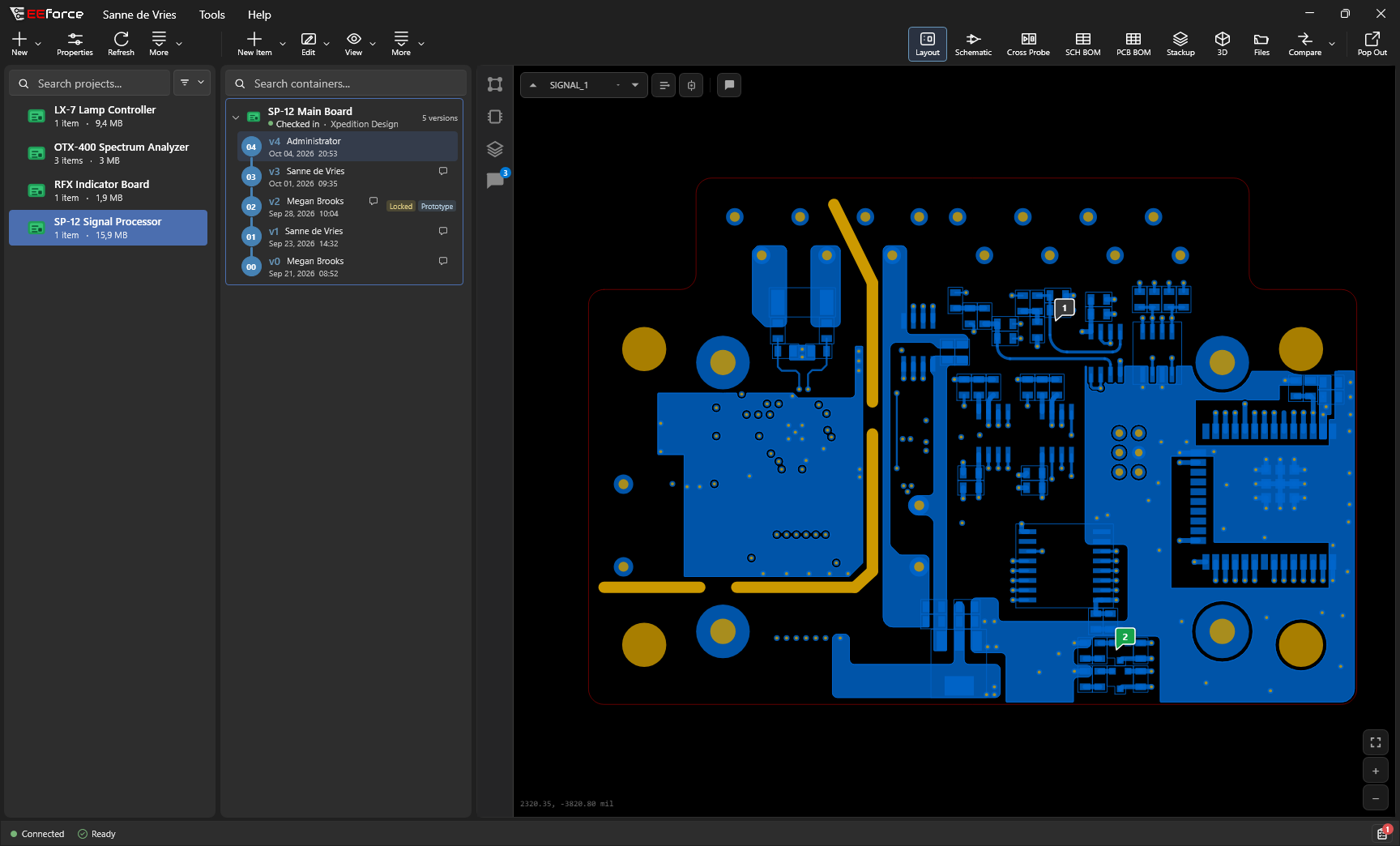
Task: Activate the Layout view toggle
Action: point(928,44)
